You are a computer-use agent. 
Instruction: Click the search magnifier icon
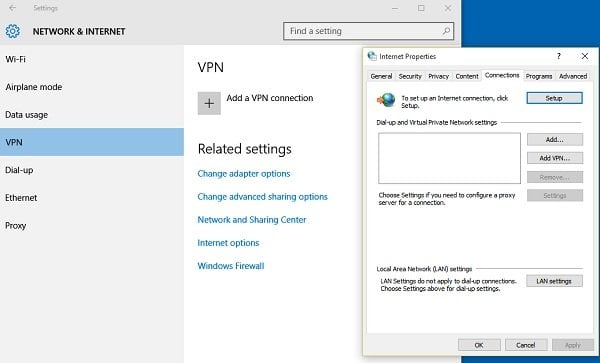pyautogui.click(x=446, y=31)
